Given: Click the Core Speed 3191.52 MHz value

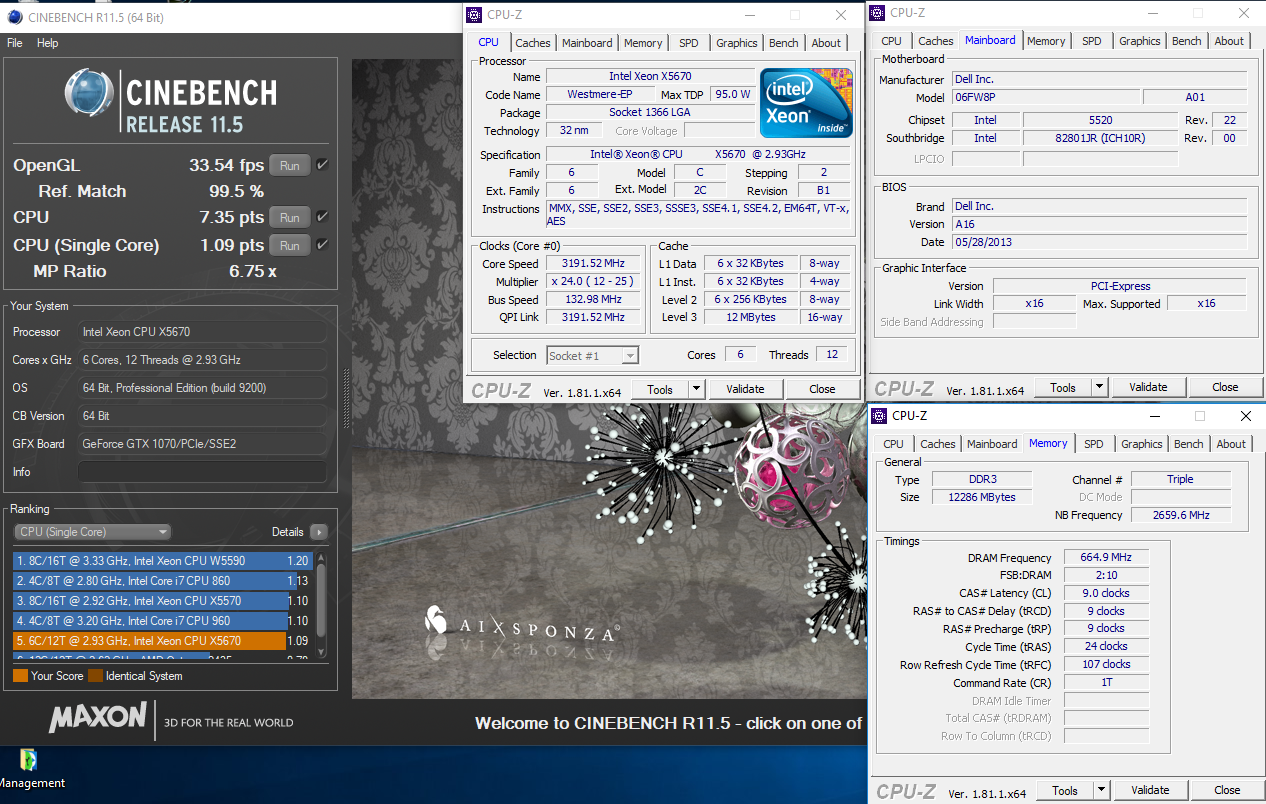Looking at the screenshot, I should (x=593, y=264).
